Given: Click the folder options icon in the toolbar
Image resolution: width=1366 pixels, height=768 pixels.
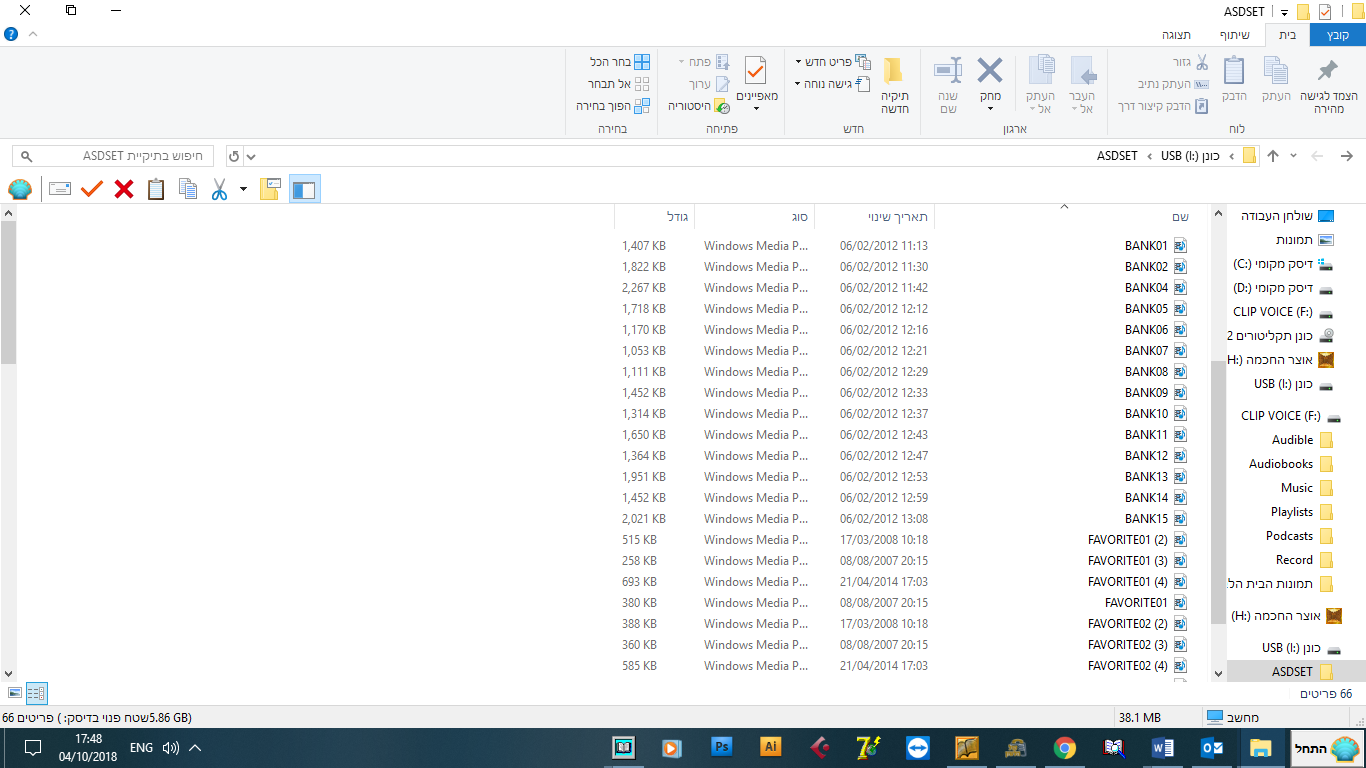Looking at the screenshot, I should (x=269, y=189).
